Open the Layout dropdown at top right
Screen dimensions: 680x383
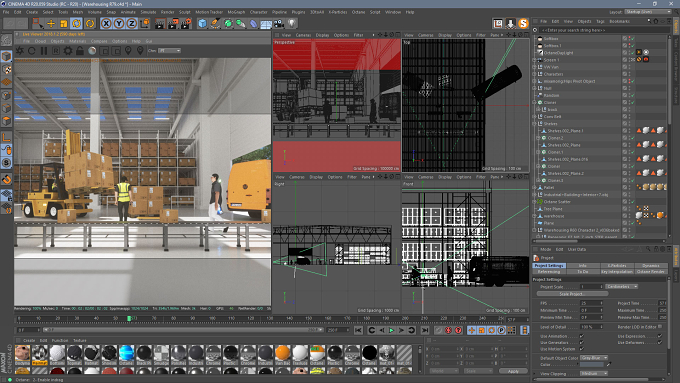click(648, 12)
